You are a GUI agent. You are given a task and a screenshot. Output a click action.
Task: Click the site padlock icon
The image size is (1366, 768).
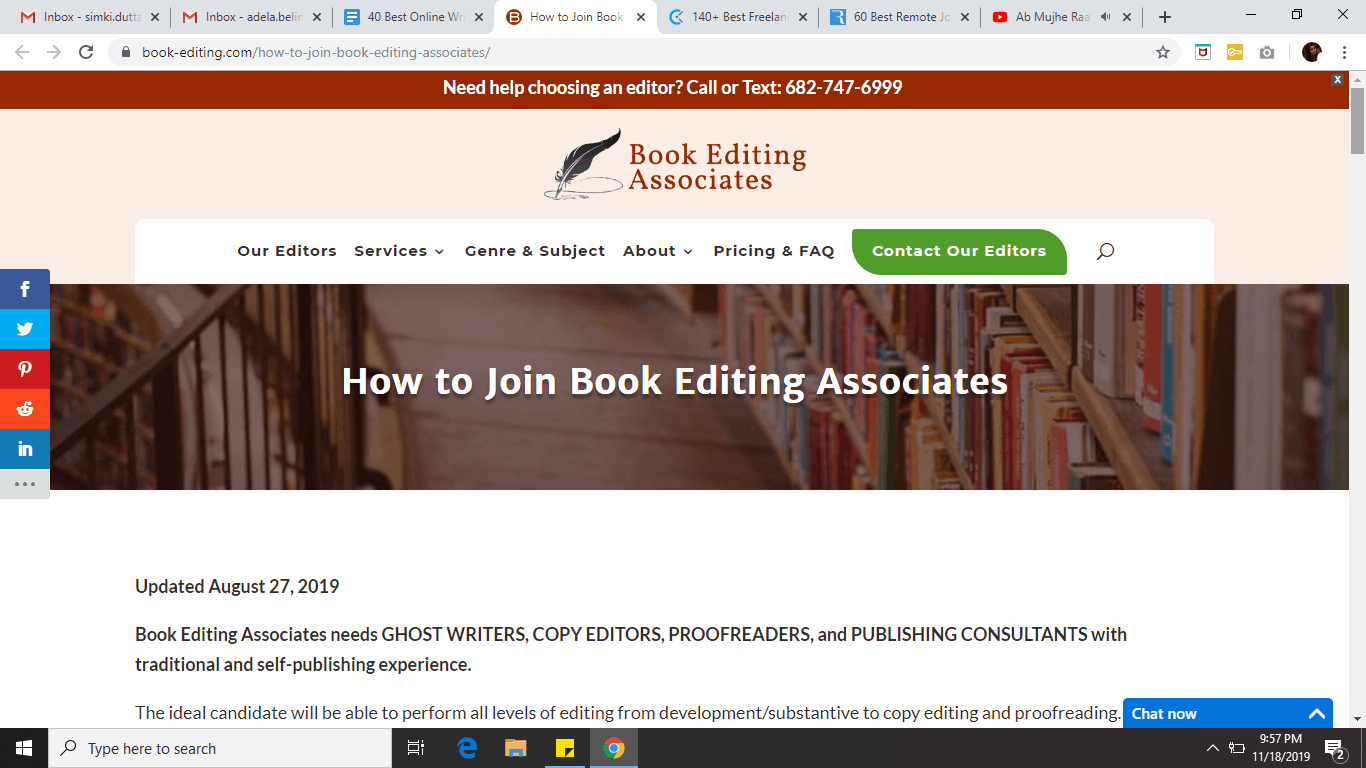(126, 52)
